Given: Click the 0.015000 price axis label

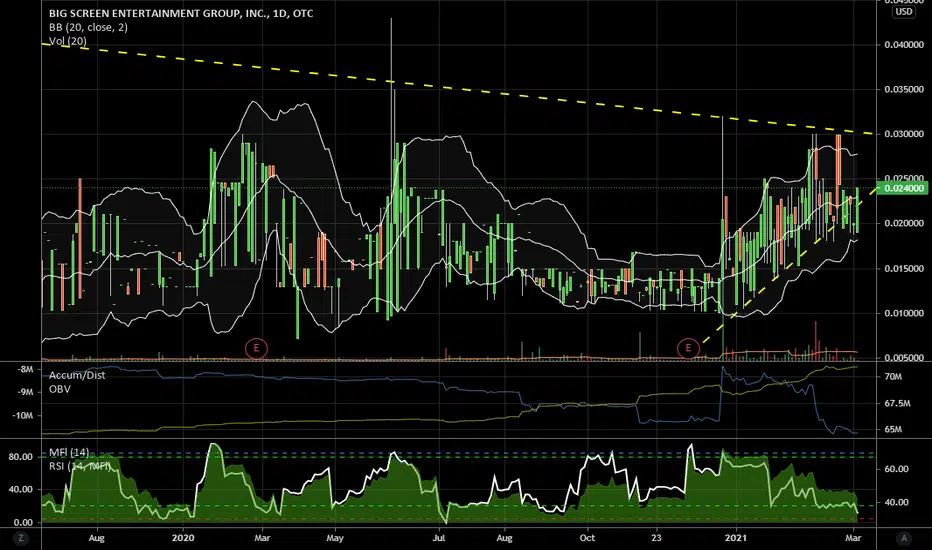Looking at the screenshot, I should click(904, 269).
